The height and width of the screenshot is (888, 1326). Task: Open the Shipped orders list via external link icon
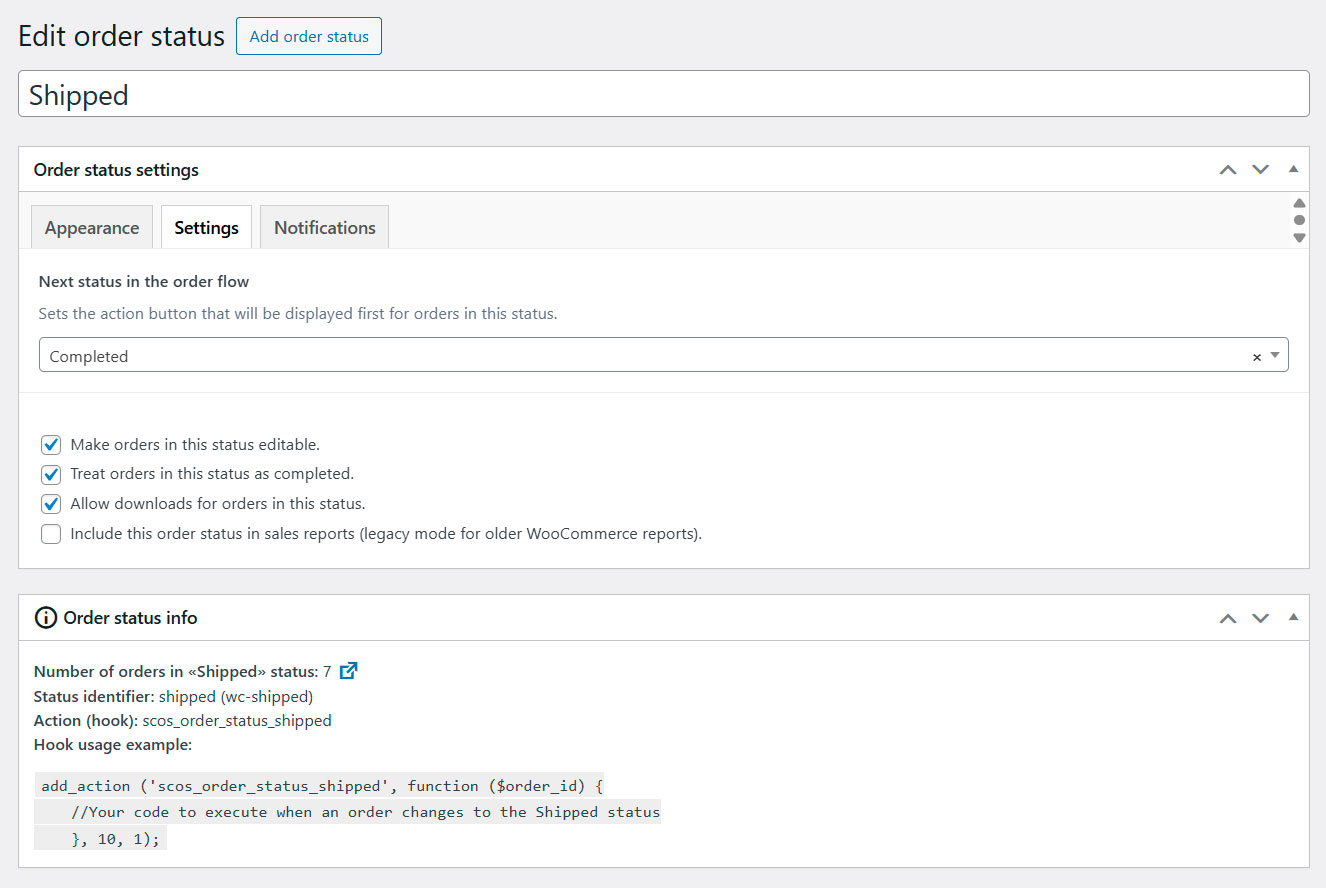(x=347, y=671)
